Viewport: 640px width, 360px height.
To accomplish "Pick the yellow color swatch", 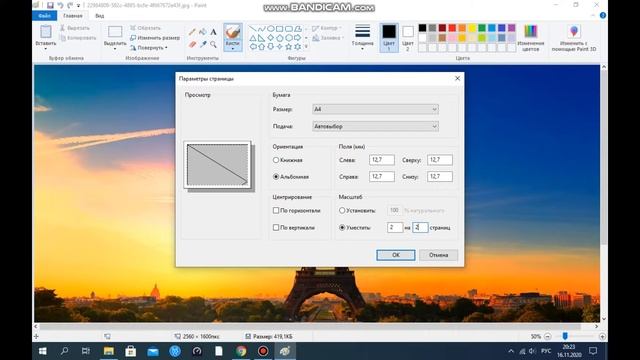I will coord(472,28).
